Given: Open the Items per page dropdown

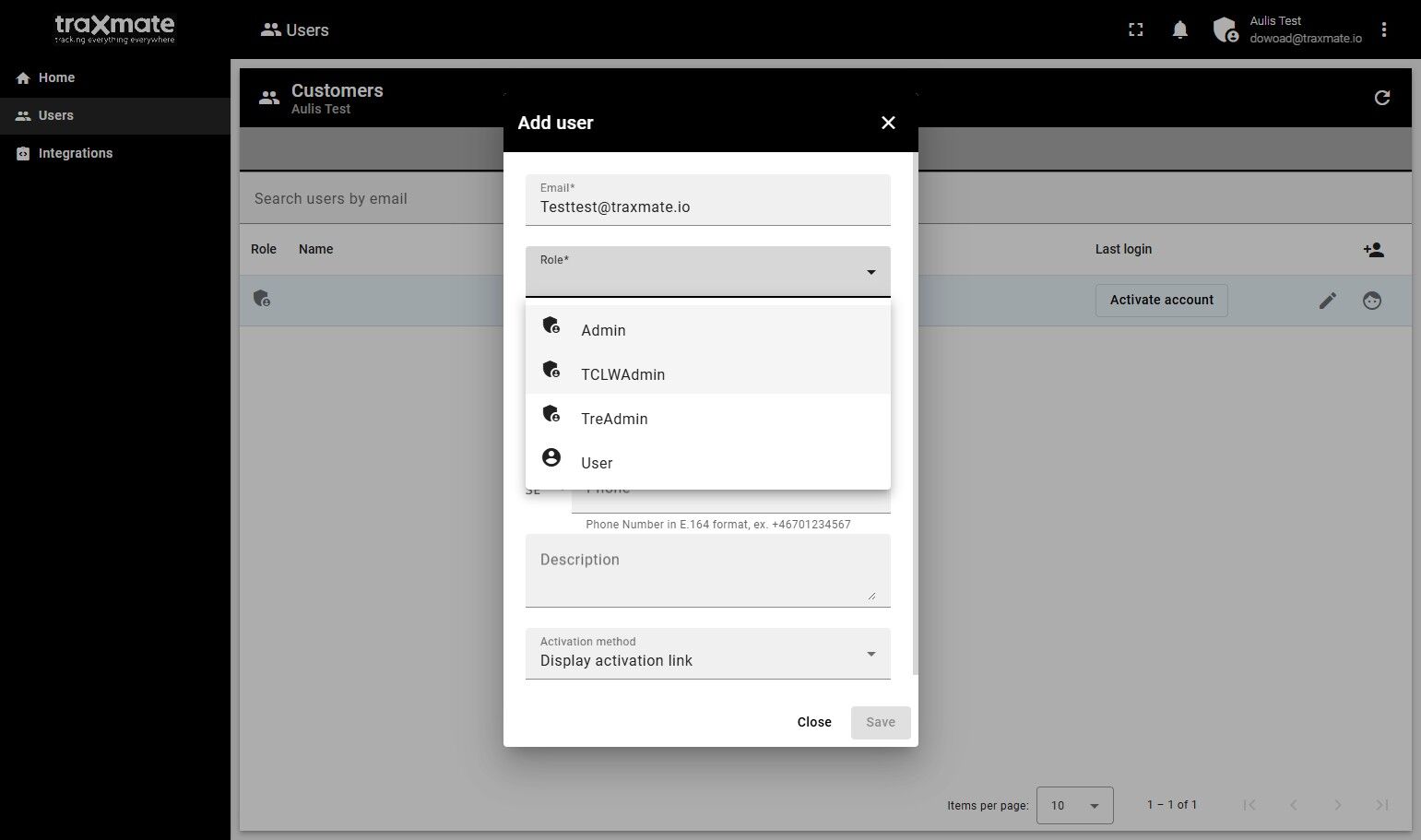Looking at the screenshot, I should (x=1075, y=805).
